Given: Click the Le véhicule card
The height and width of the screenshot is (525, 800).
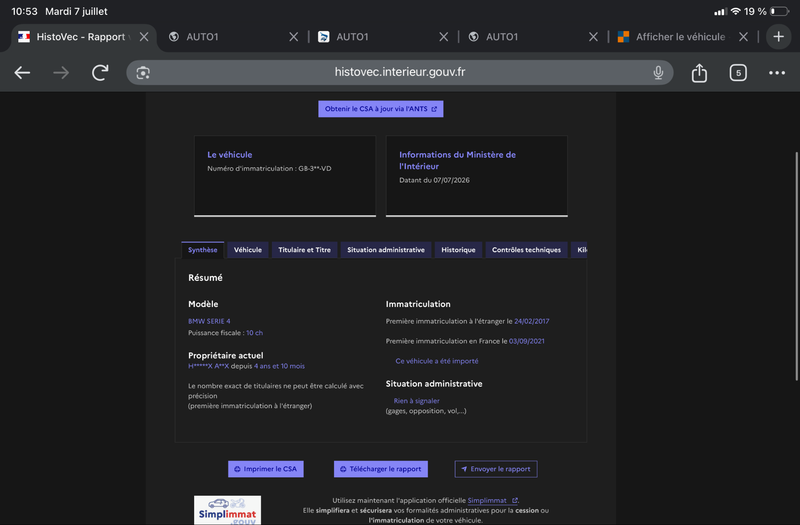Looking at the screenshot, I should coord(285,176).
